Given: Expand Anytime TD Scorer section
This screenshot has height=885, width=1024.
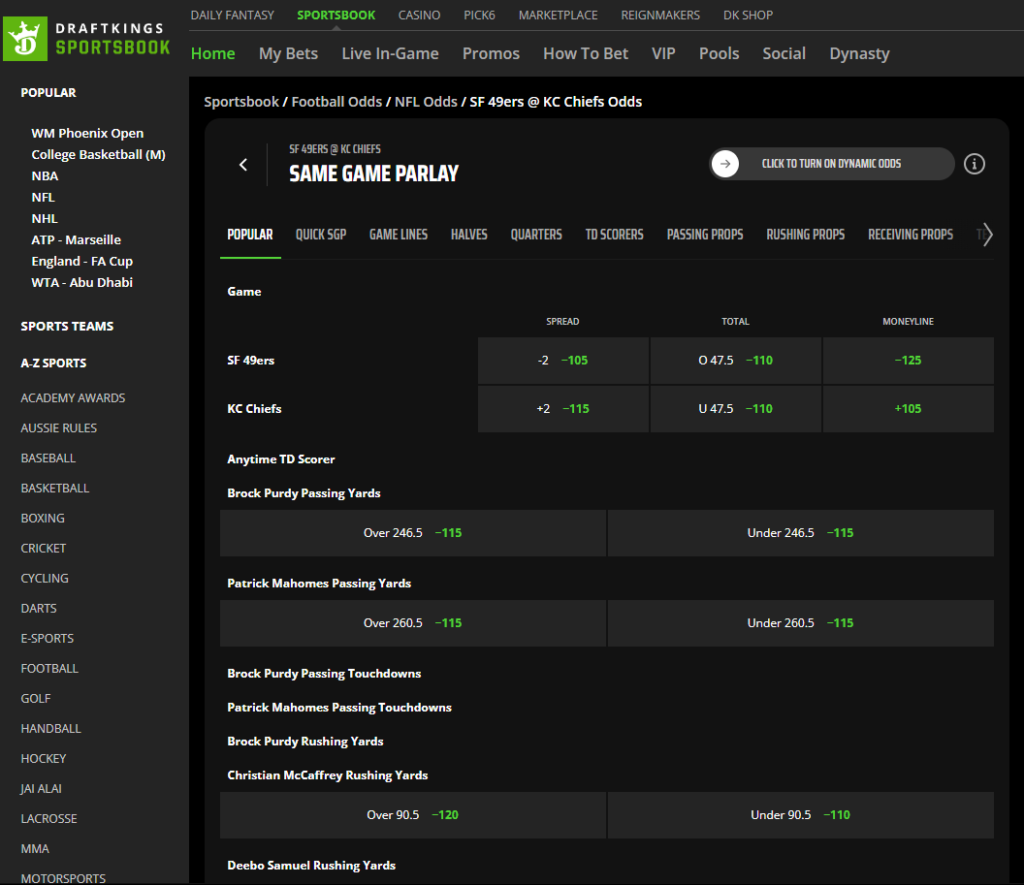Looking at the screenshot, I should (281, 459).
